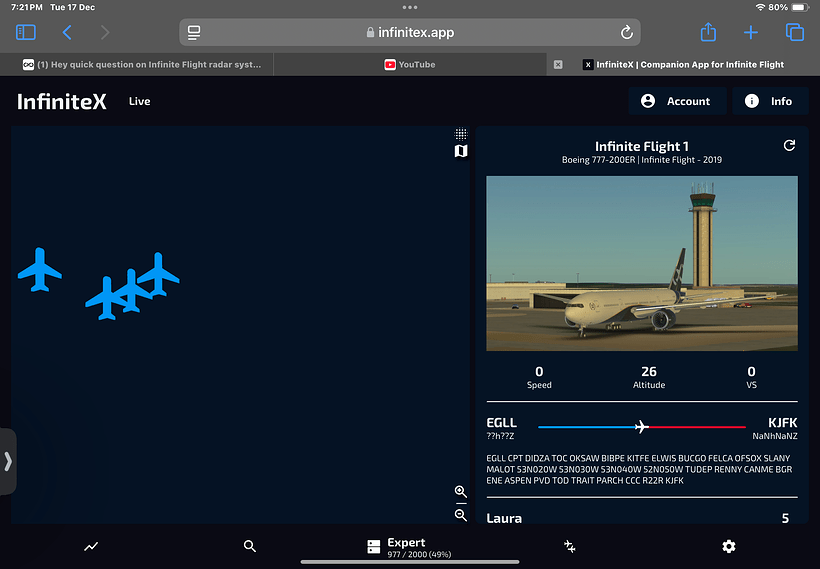Viewport: 820px width, 569px height.
Task: Reload the infinitex.app page
Action: click(x=627, y=32)
